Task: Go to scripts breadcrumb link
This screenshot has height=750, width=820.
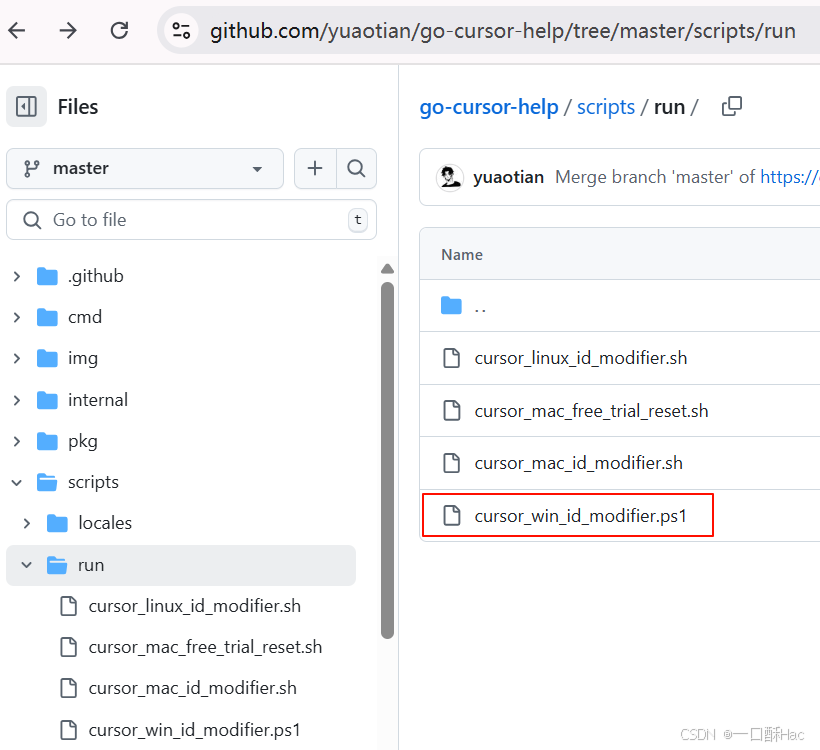Action: tap(606, 107)
